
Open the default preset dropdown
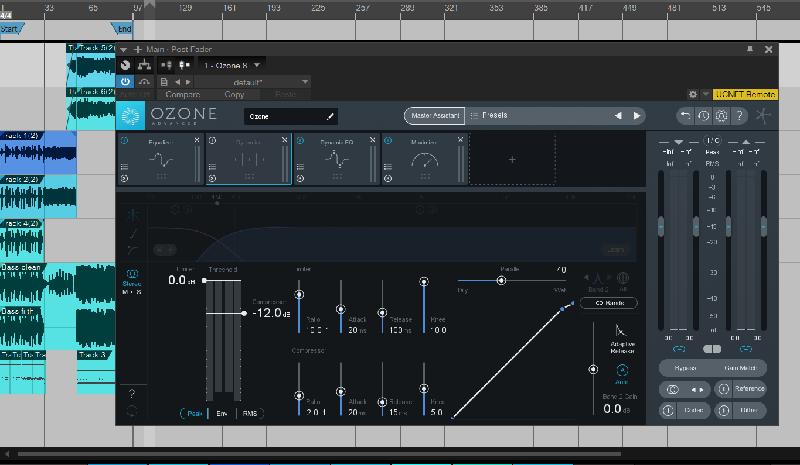(254, 82)
